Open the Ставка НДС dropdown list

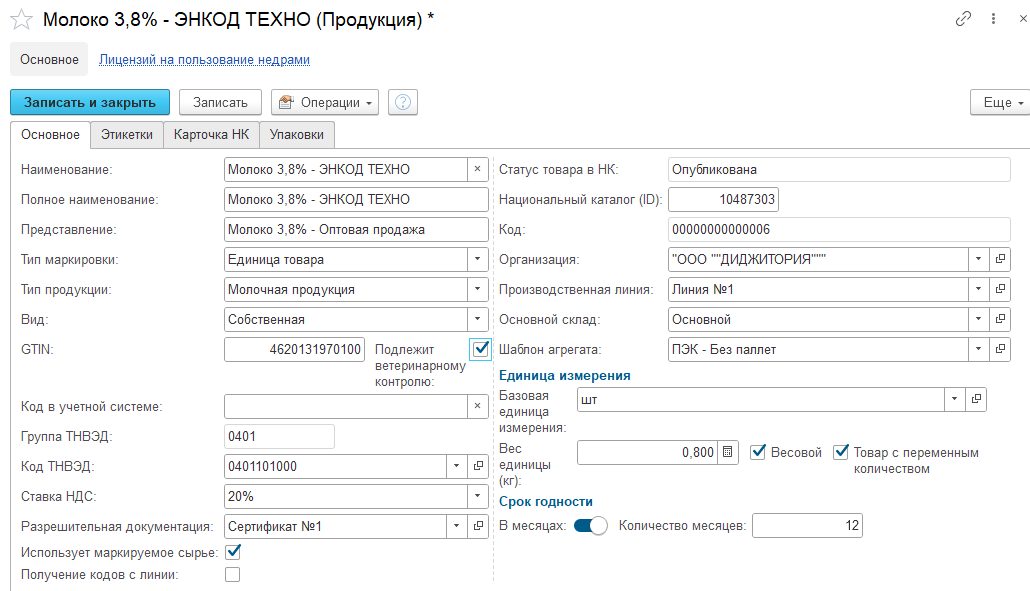477,497
